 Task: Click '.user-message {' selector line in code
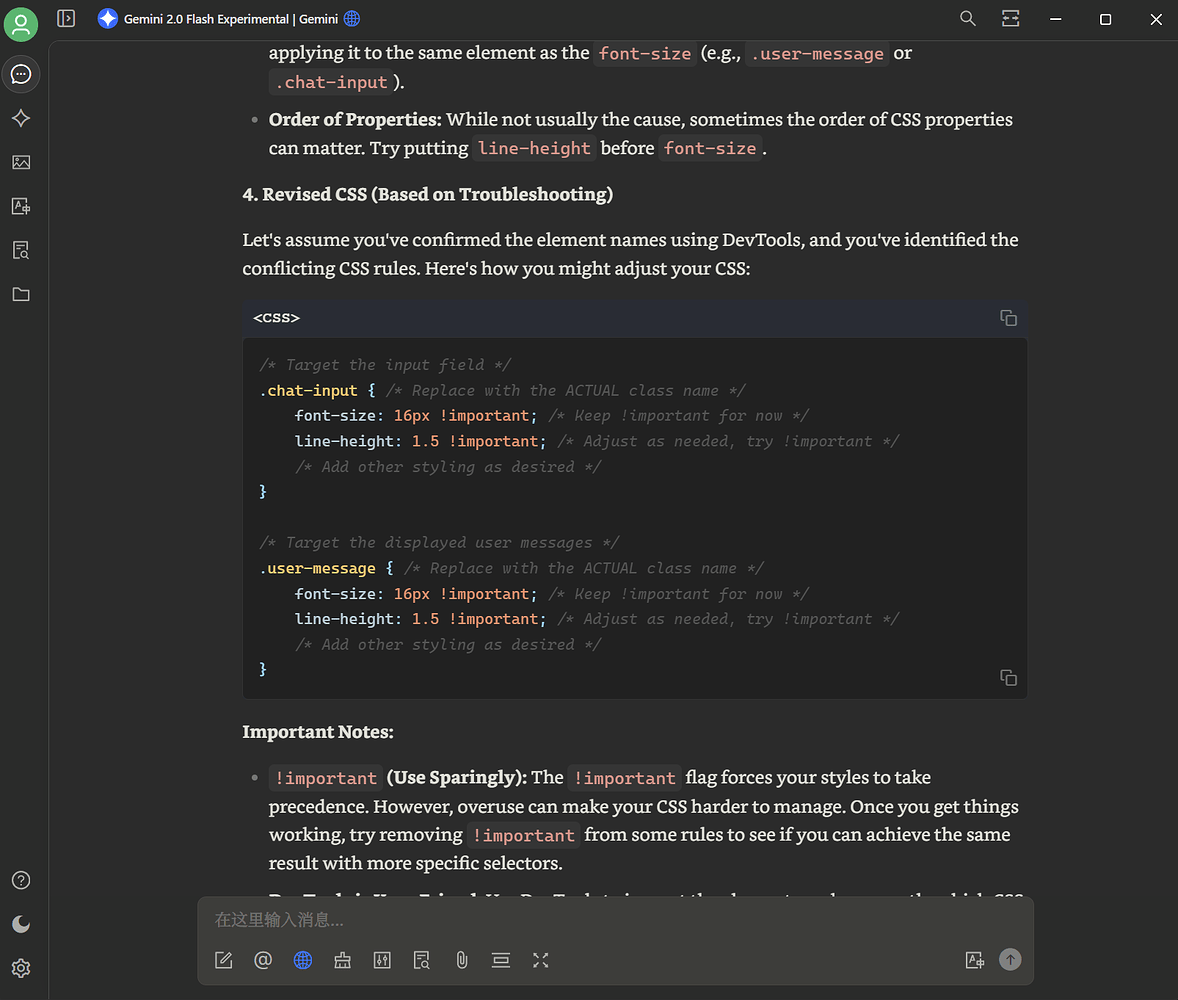[326, 569]
